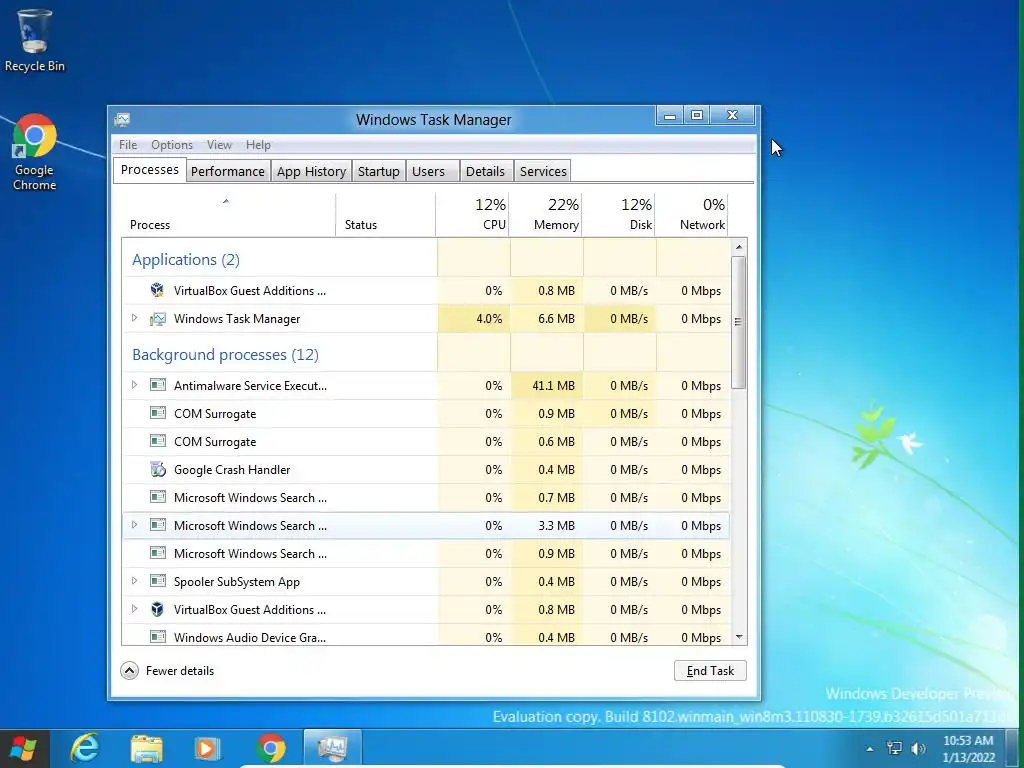Open the Options menu
1024x768 pixels.
172,145
